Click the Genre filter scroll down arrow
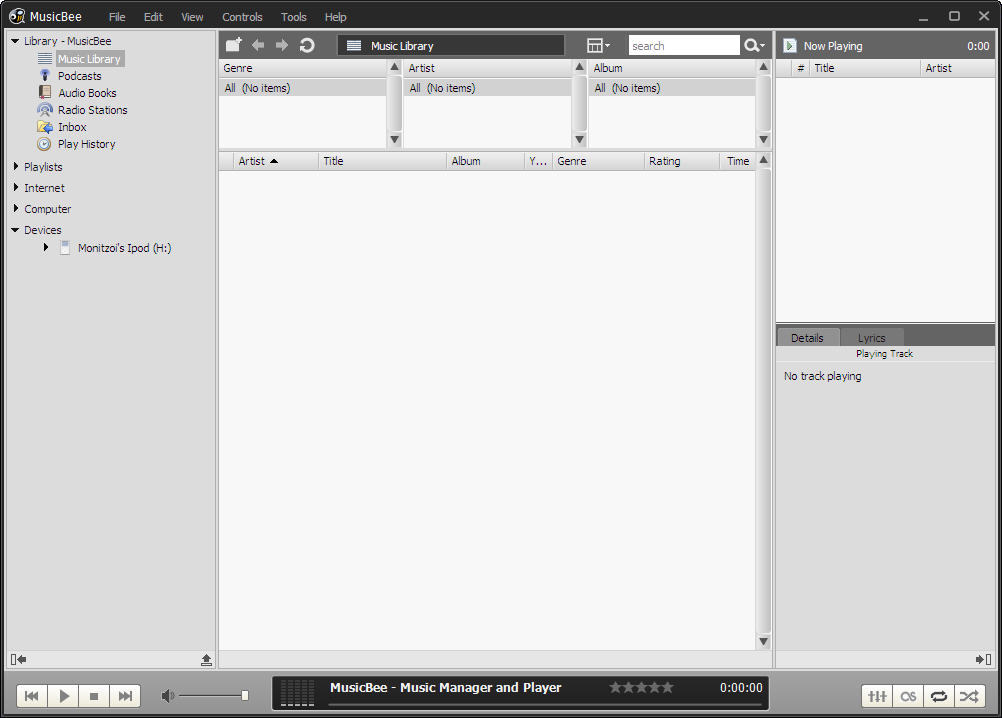Screen dimensions: 1002x718 pos(394,139)
